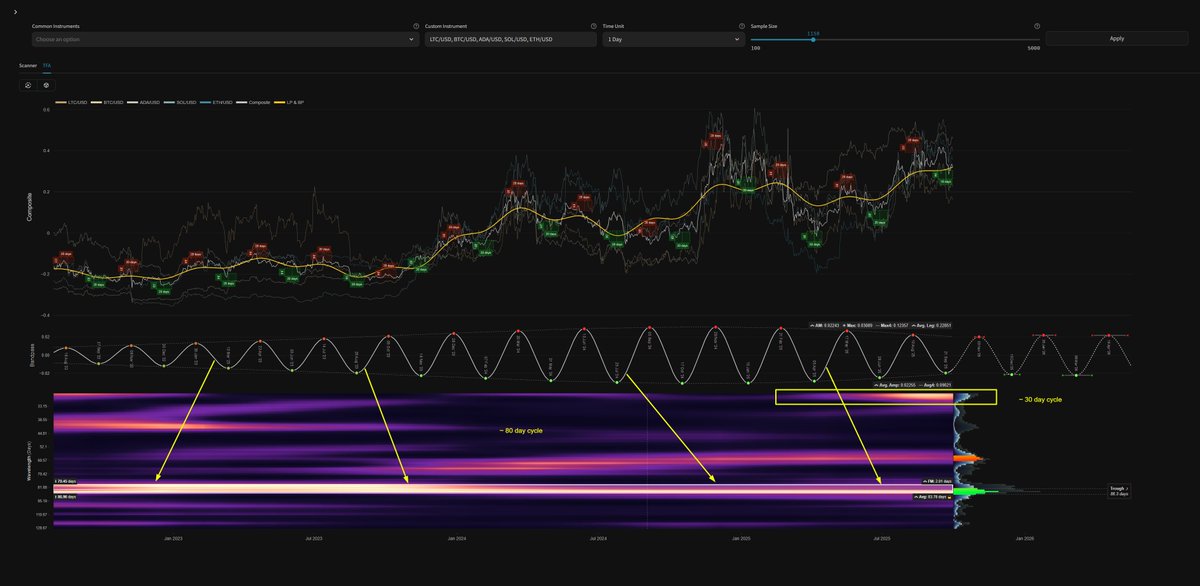Click the Trough 86.2 days label
The width and height of the screenshot is (1200, 586).
[x=1118, y=492]
